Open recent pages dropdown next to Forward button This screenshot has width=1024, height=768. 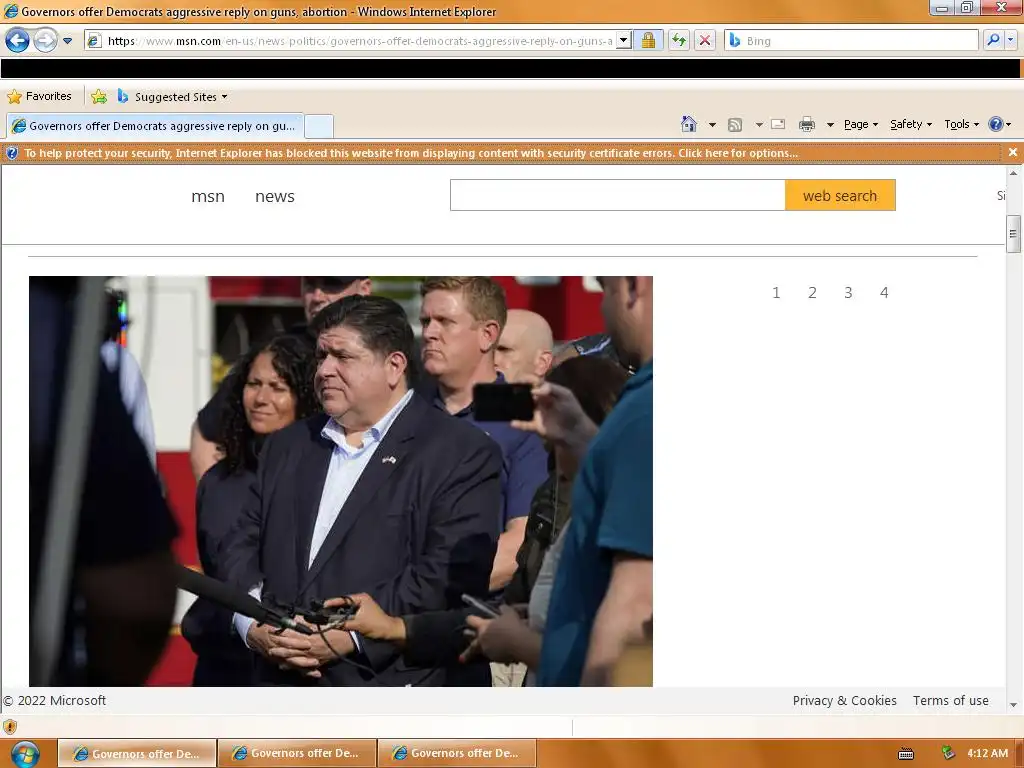tap(67, 40)
